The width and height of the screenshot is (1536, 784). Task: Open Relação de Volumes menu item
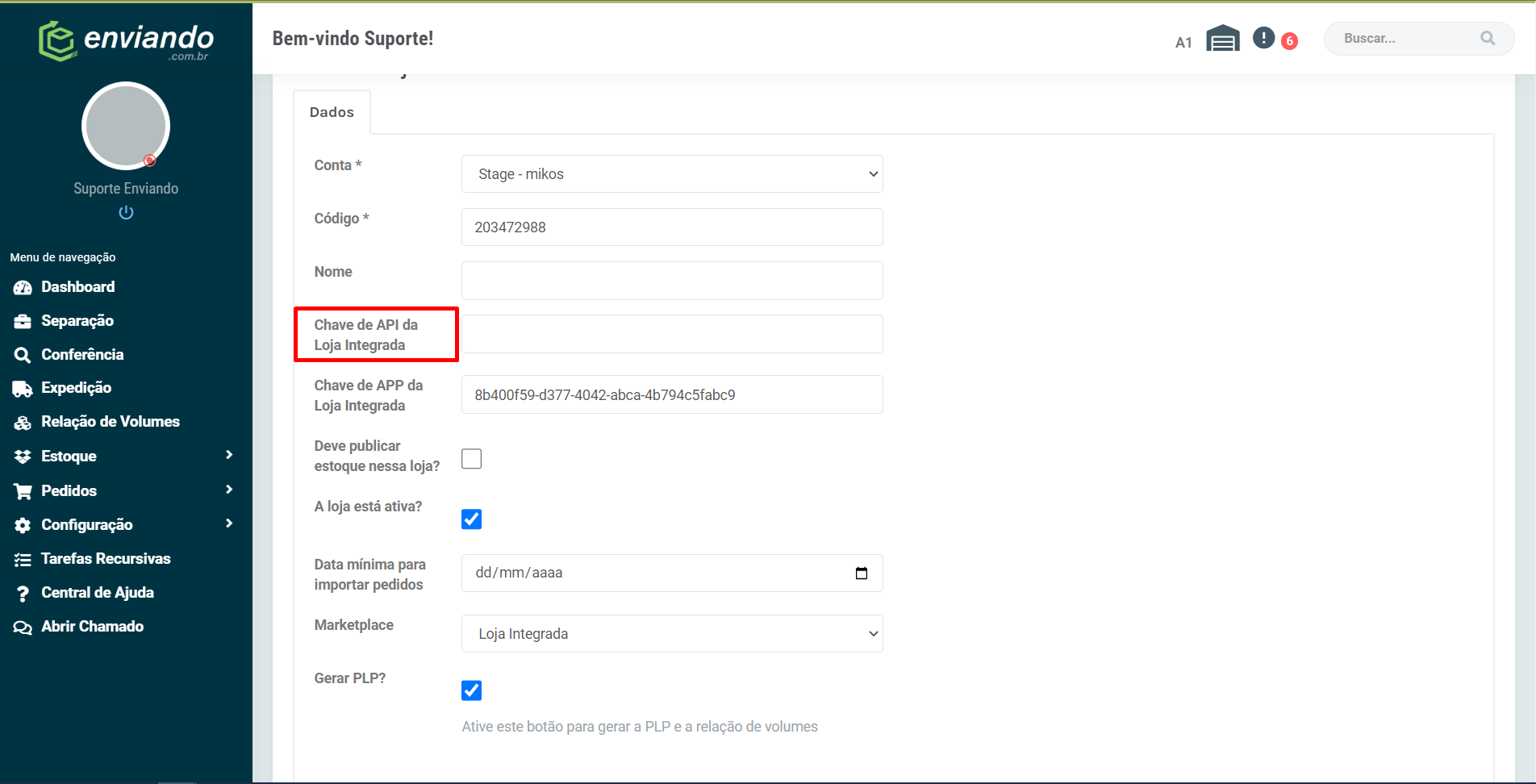111,422
